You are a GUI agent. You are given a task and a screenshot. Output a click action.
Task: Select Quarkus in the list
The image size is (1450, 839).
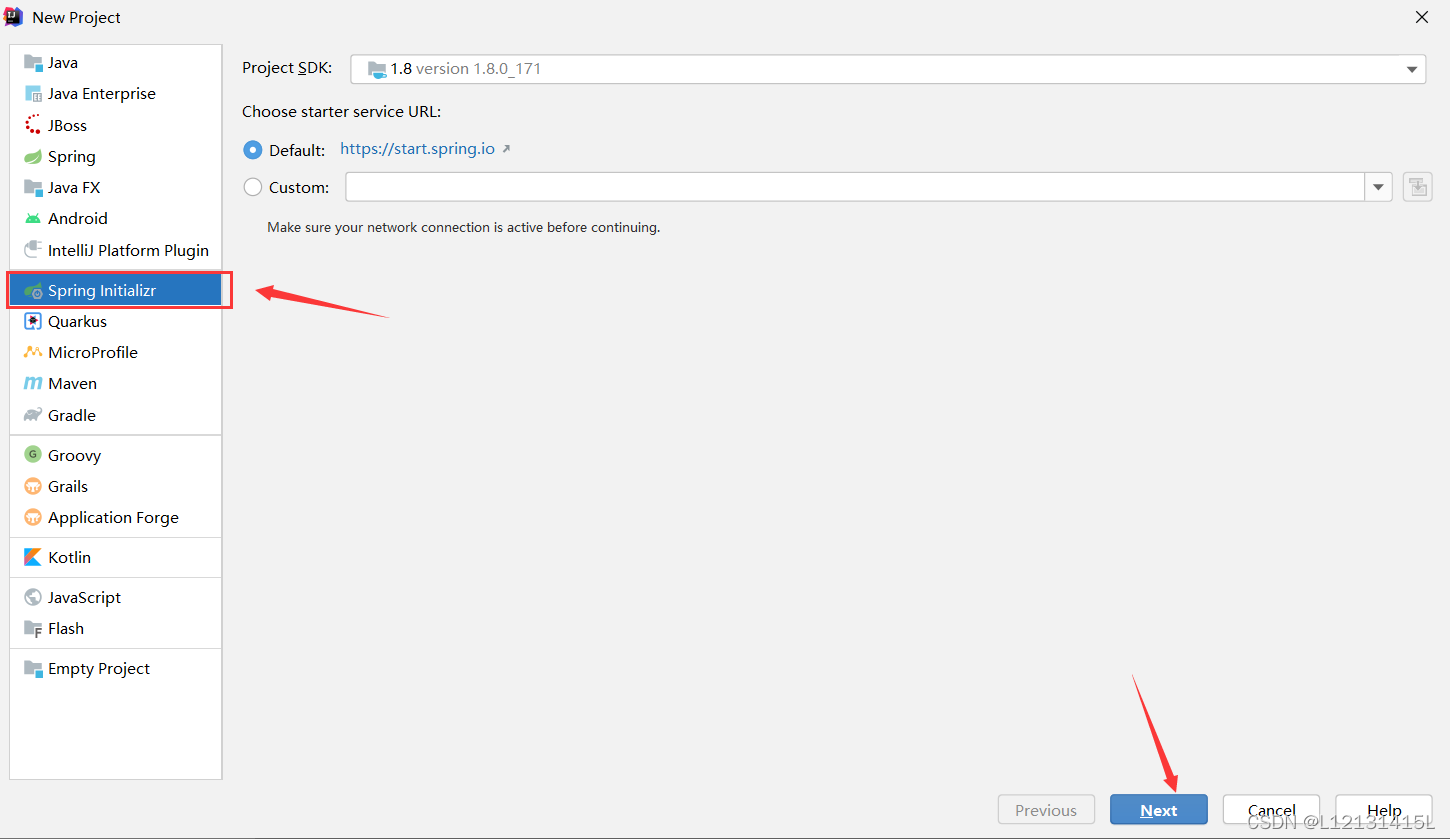tap(116, 321)
